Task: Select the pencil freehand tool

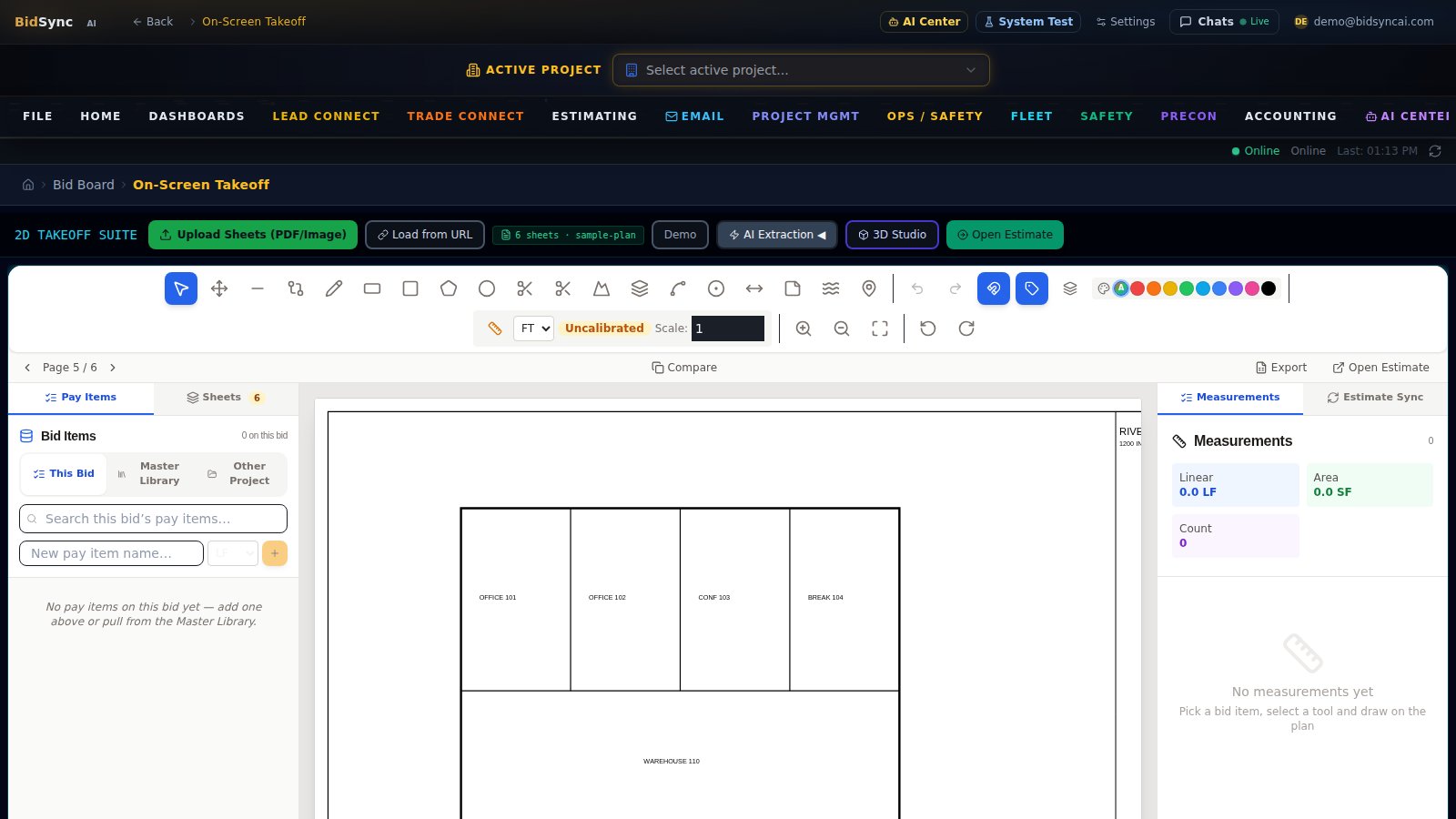Action: (334, 288)
